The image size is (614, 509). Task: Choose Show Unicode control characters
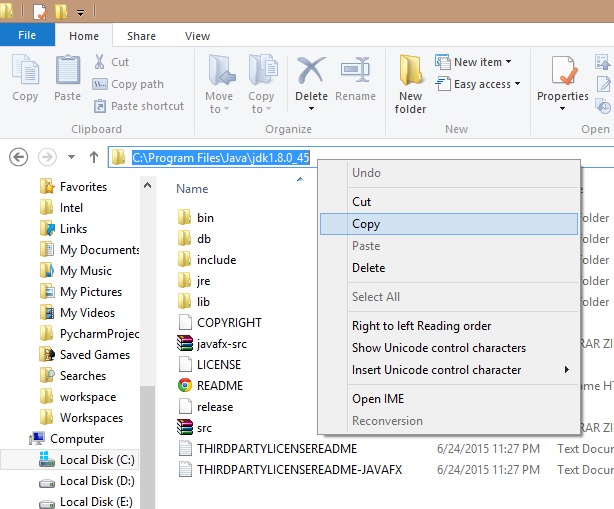(x=449, y=348)
